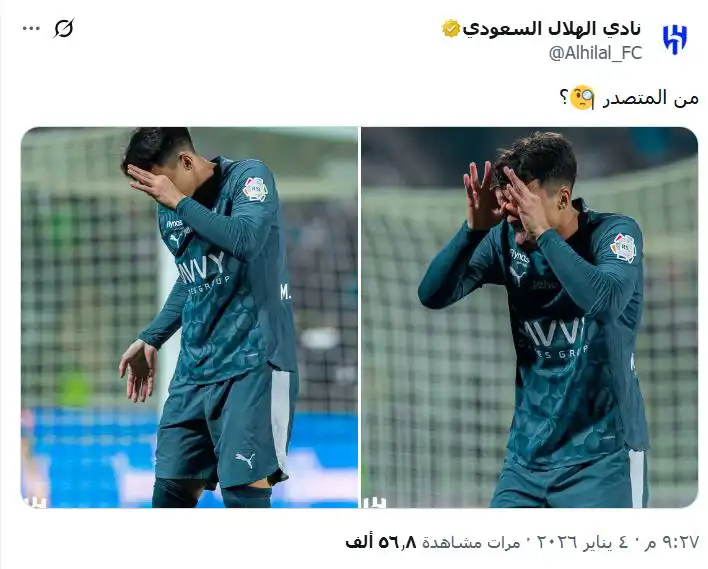Click watermark logo on right photo corner
Screen dimensions: 708x569
[374, 502]
